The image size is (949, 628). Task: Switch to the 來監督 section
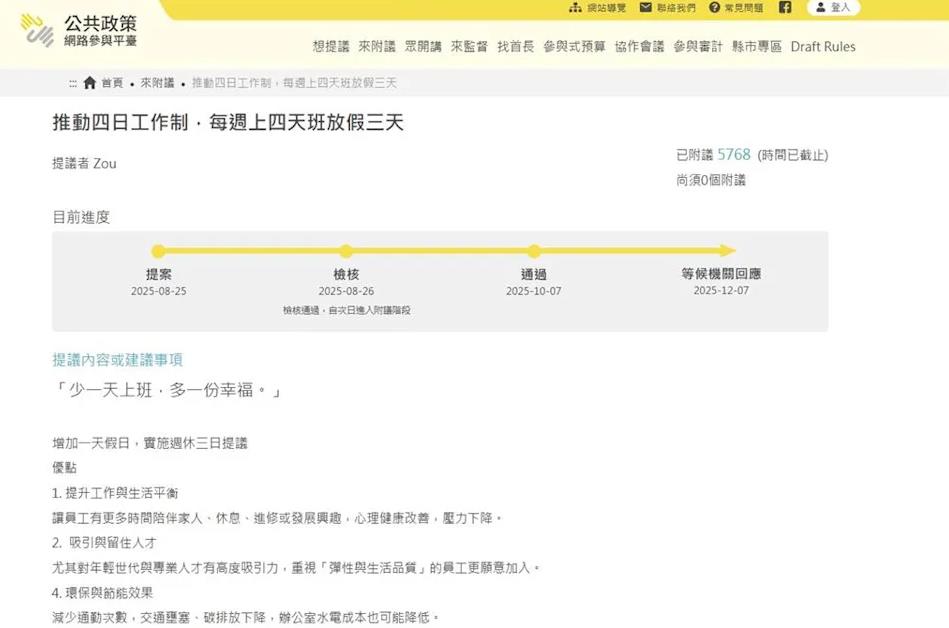point(468,46)
